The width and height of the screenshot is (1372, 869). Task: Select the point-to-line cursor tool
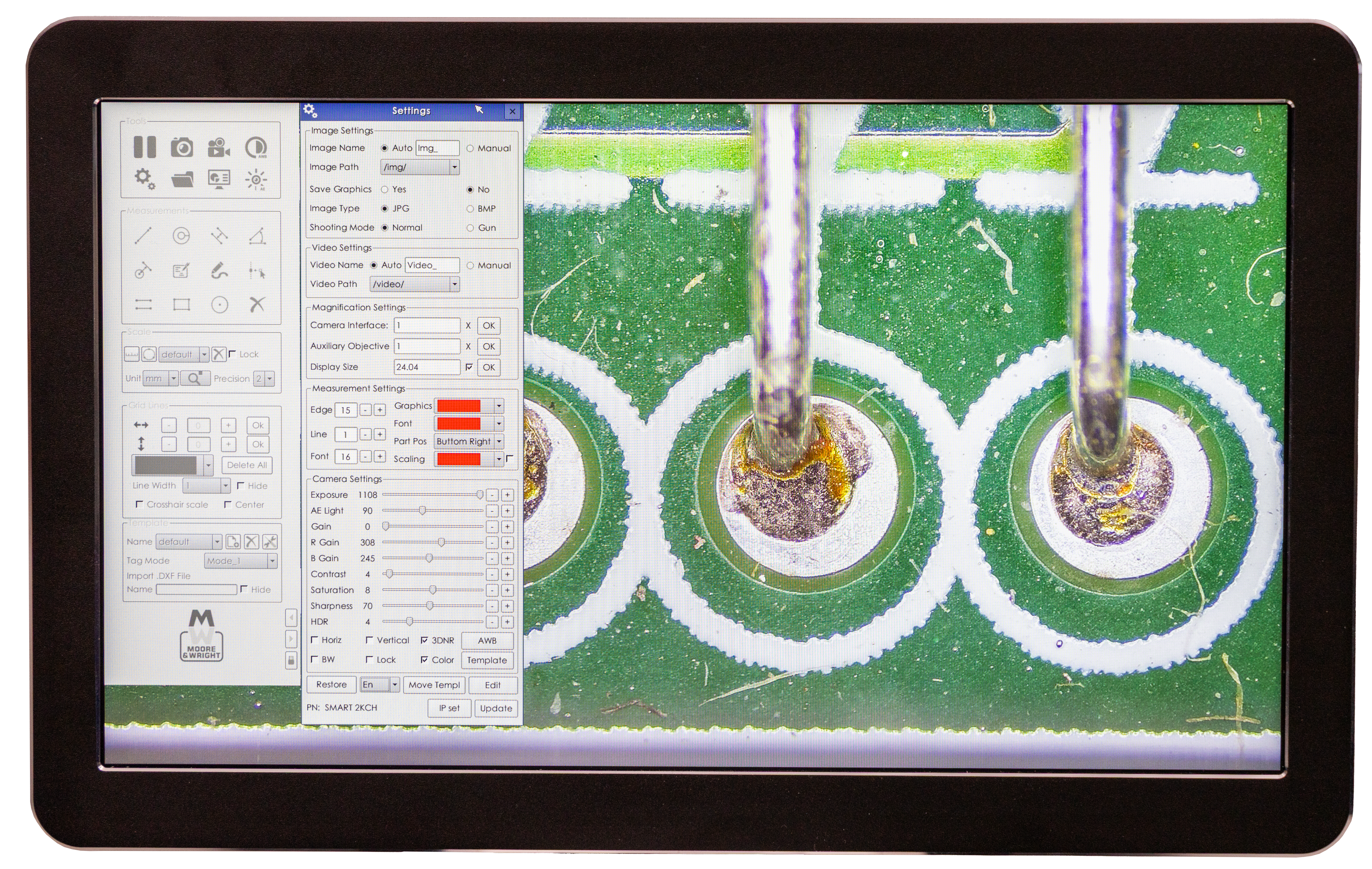(x=257, y=271)
